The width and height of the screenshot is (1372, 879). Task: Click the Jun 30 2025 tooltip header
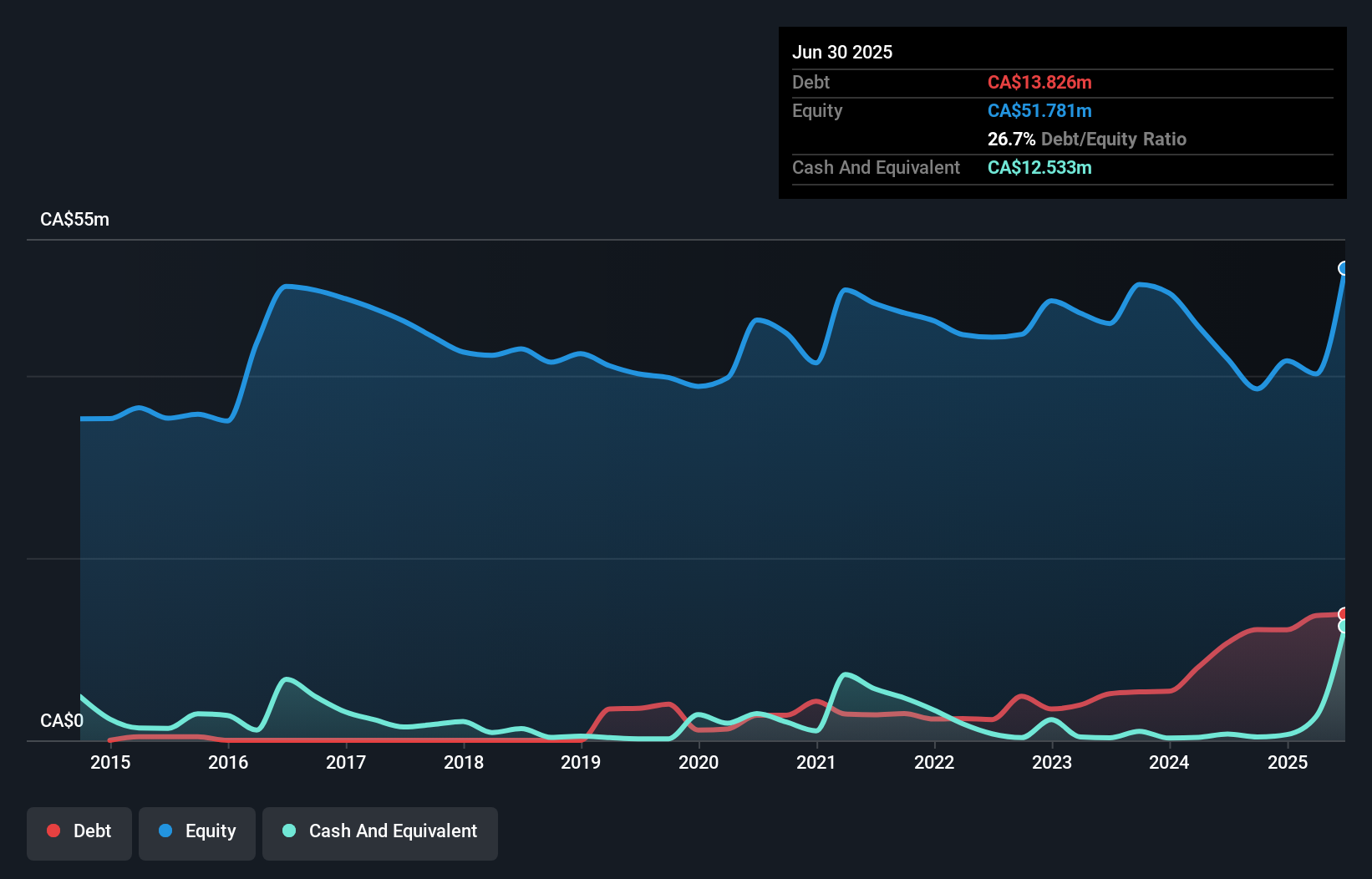coord(842,52)
